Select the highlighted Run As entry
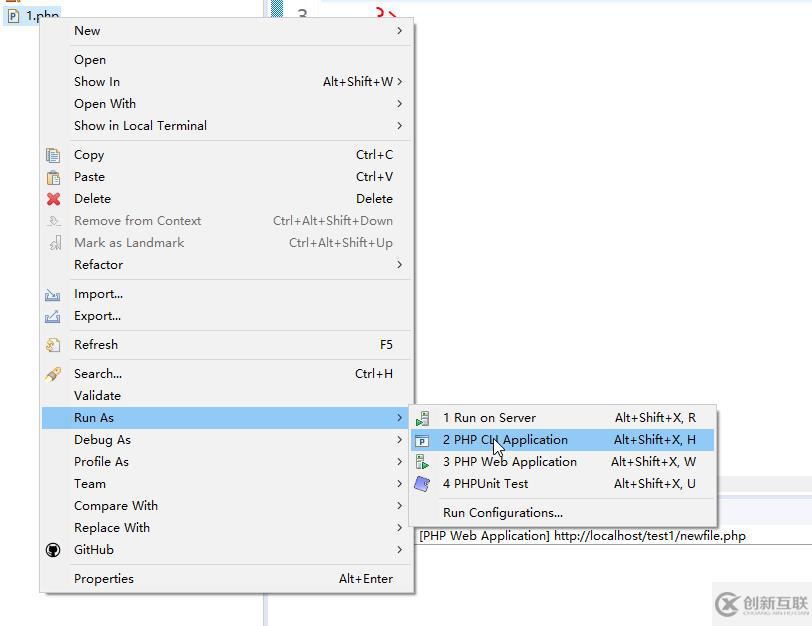 click(x=227, y=418)
